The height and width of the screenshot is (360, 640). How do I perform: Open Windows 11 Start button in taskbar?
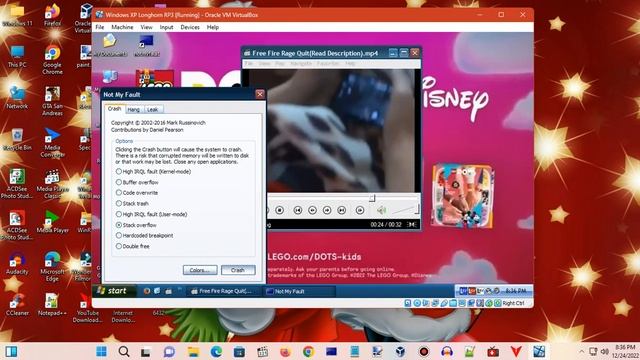(101, 351)
